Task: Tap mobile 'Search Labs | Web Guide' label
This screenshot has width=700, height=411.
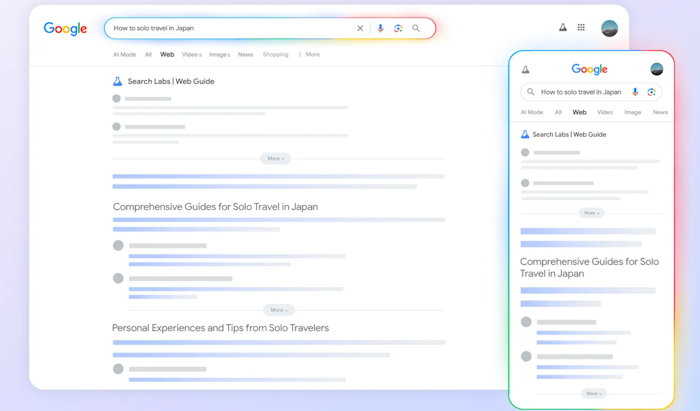Action: click(x=569, y=134)
